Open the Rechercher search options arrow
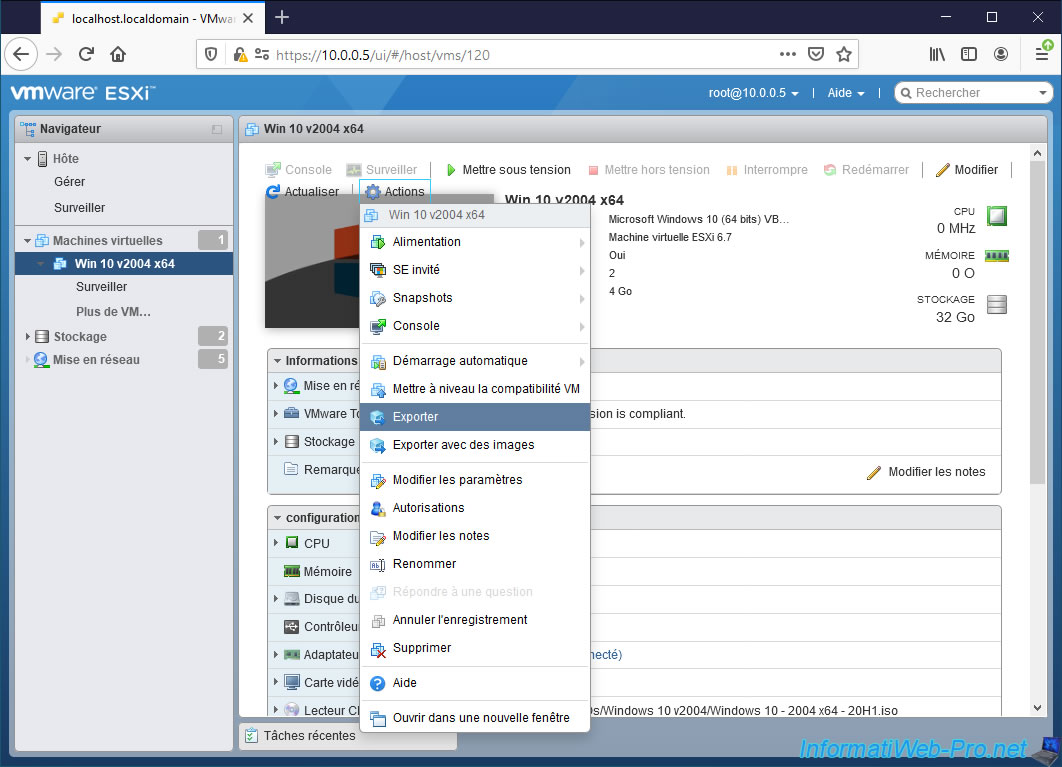1062x767 pixels. coord(1042,93)
